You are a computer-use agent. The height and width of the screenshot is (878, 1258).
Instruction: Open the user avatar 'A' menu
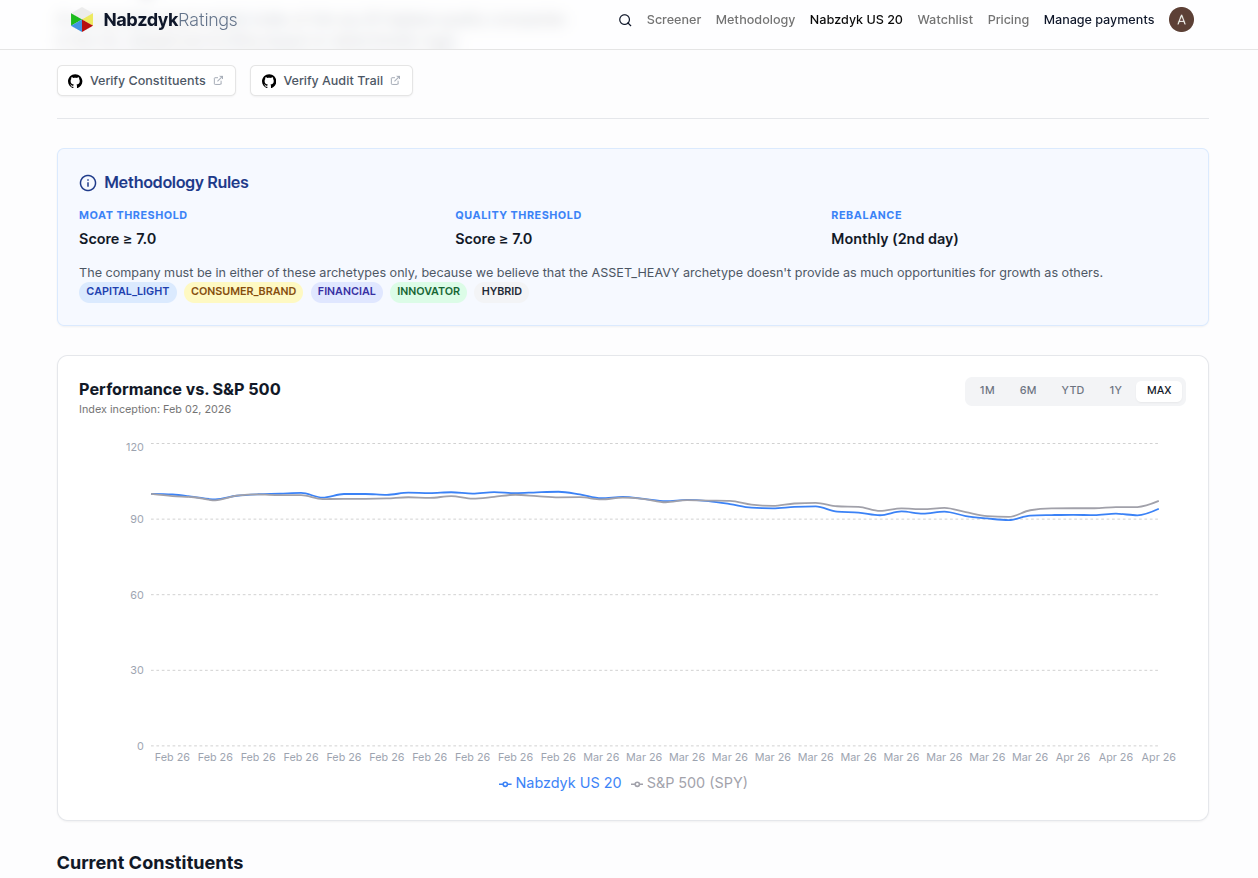1181,19
